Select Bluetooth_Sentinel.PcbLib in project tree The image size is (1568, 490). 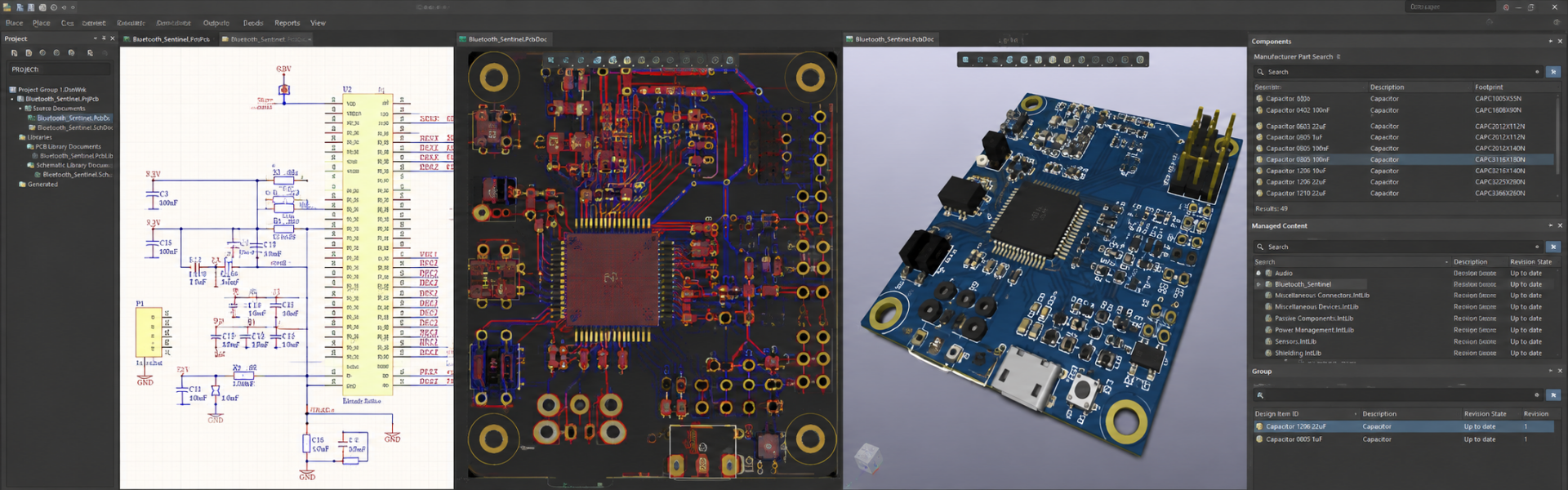[73, 156]
